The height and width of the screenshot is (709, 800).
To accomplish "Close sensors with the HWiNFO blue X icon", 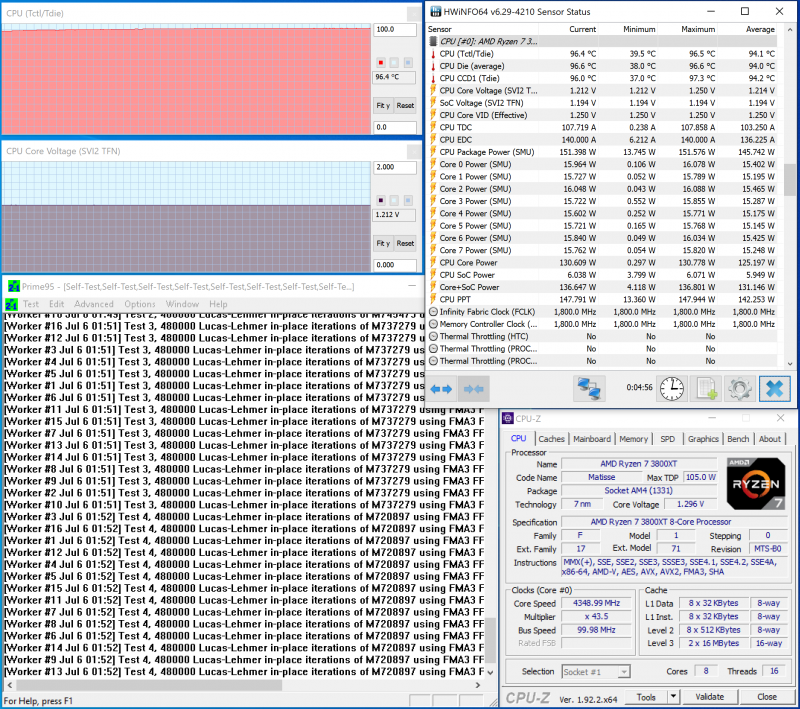I will (x=774, y=389).
